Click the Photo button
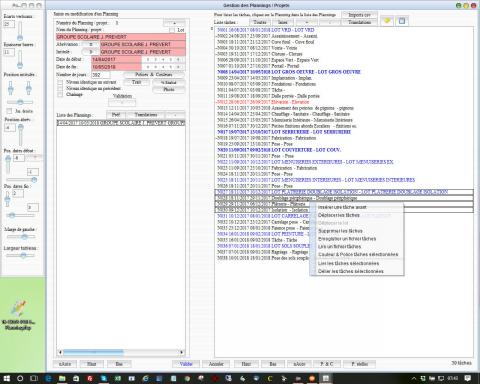The width and height of the screenshot is (480, 384). click(x=169, y=89)
